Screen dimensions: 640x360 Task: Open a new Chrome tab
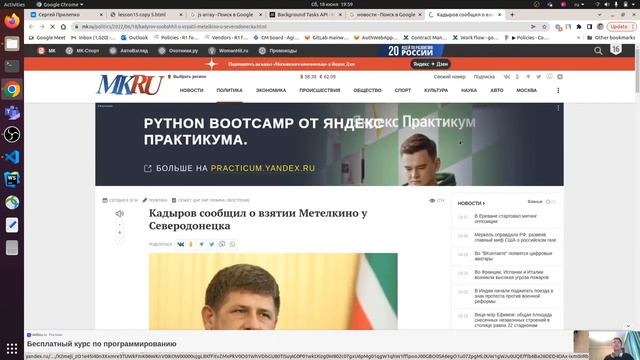(512, 14)
